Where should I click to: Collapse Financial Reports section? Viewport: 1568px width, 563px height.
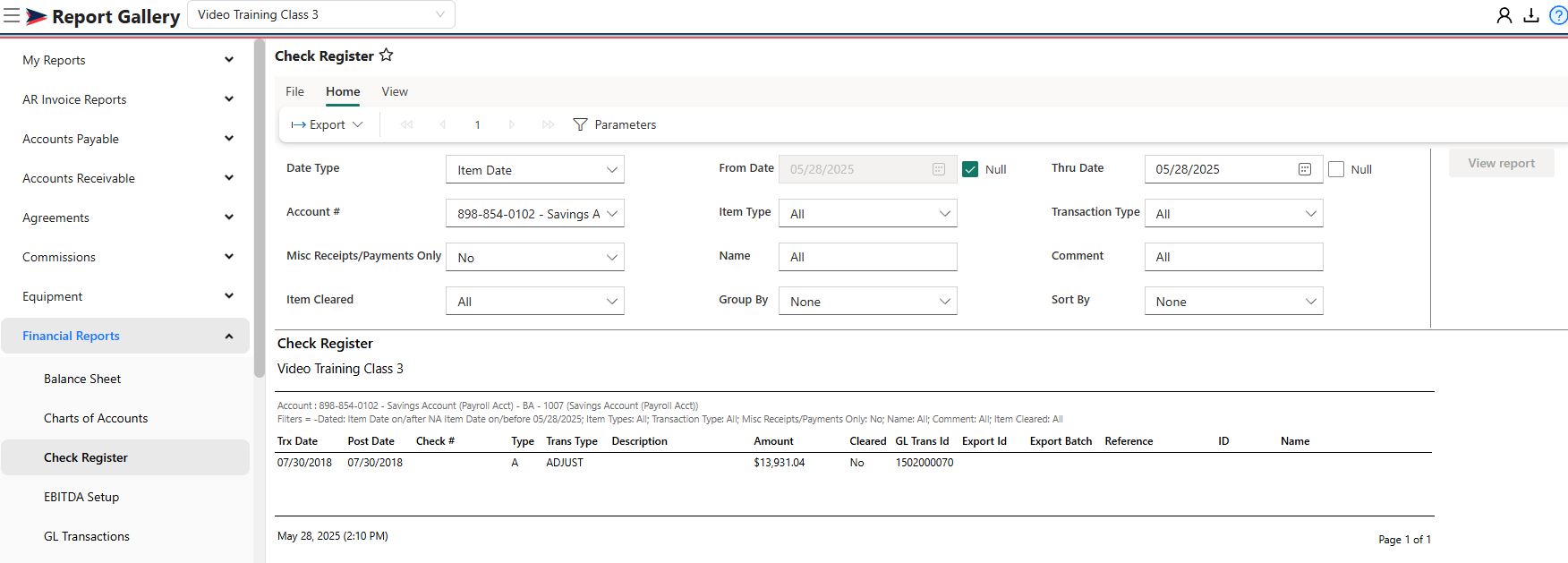point(125,336)
